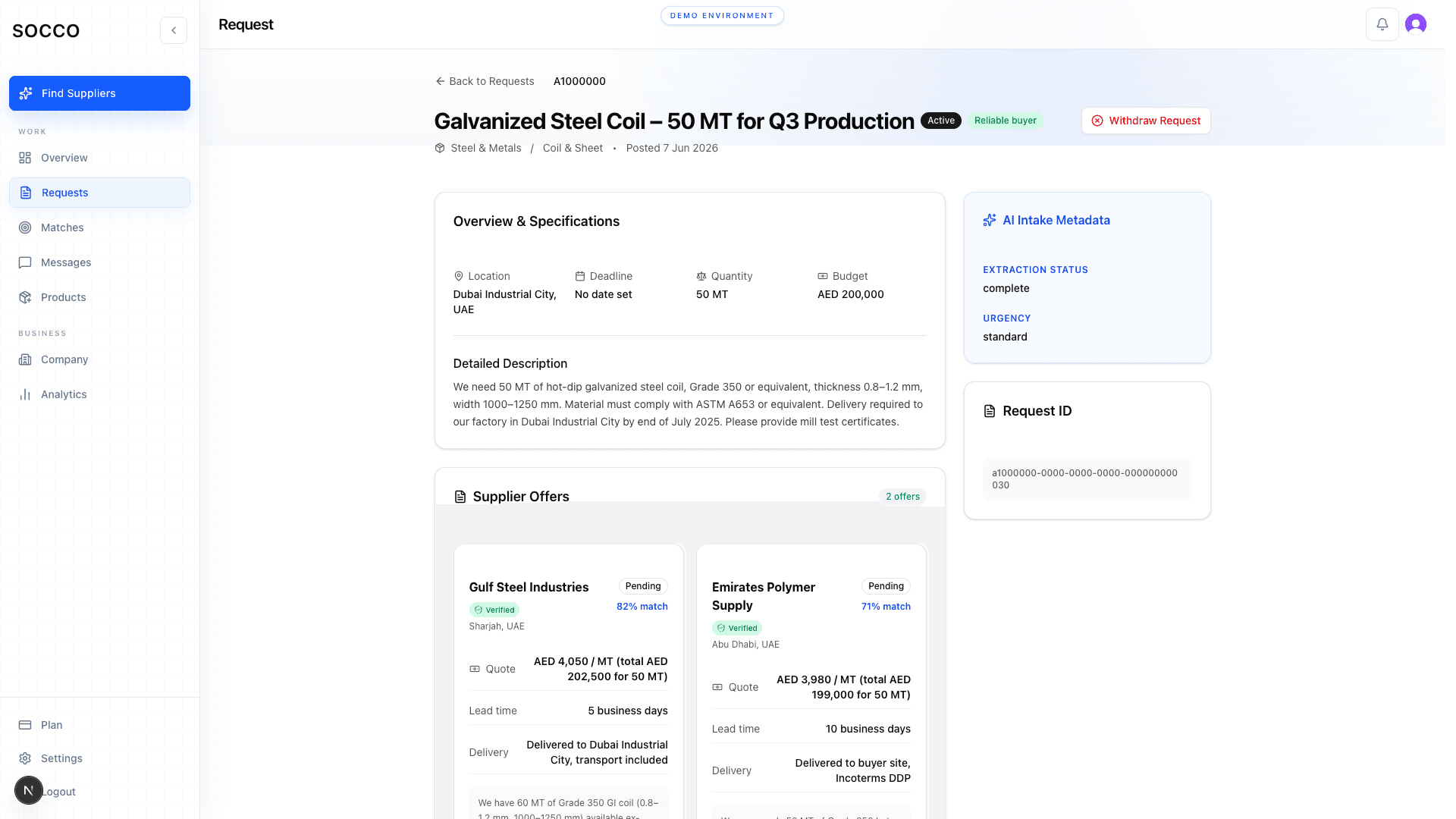
Task: Click the Messages chat bubble icon
Action: coord(25,262)
